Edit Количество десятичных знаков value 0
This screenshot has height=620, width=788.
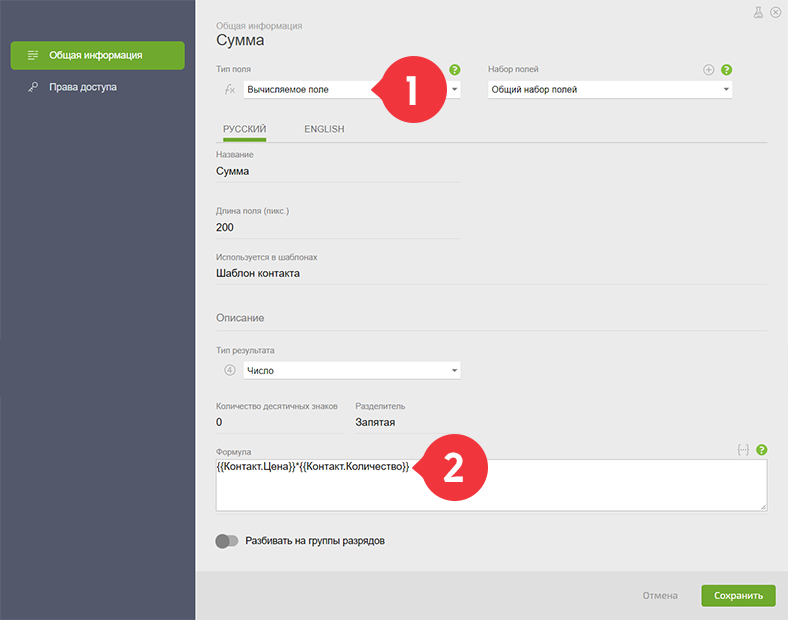click(x=280, y=422)
